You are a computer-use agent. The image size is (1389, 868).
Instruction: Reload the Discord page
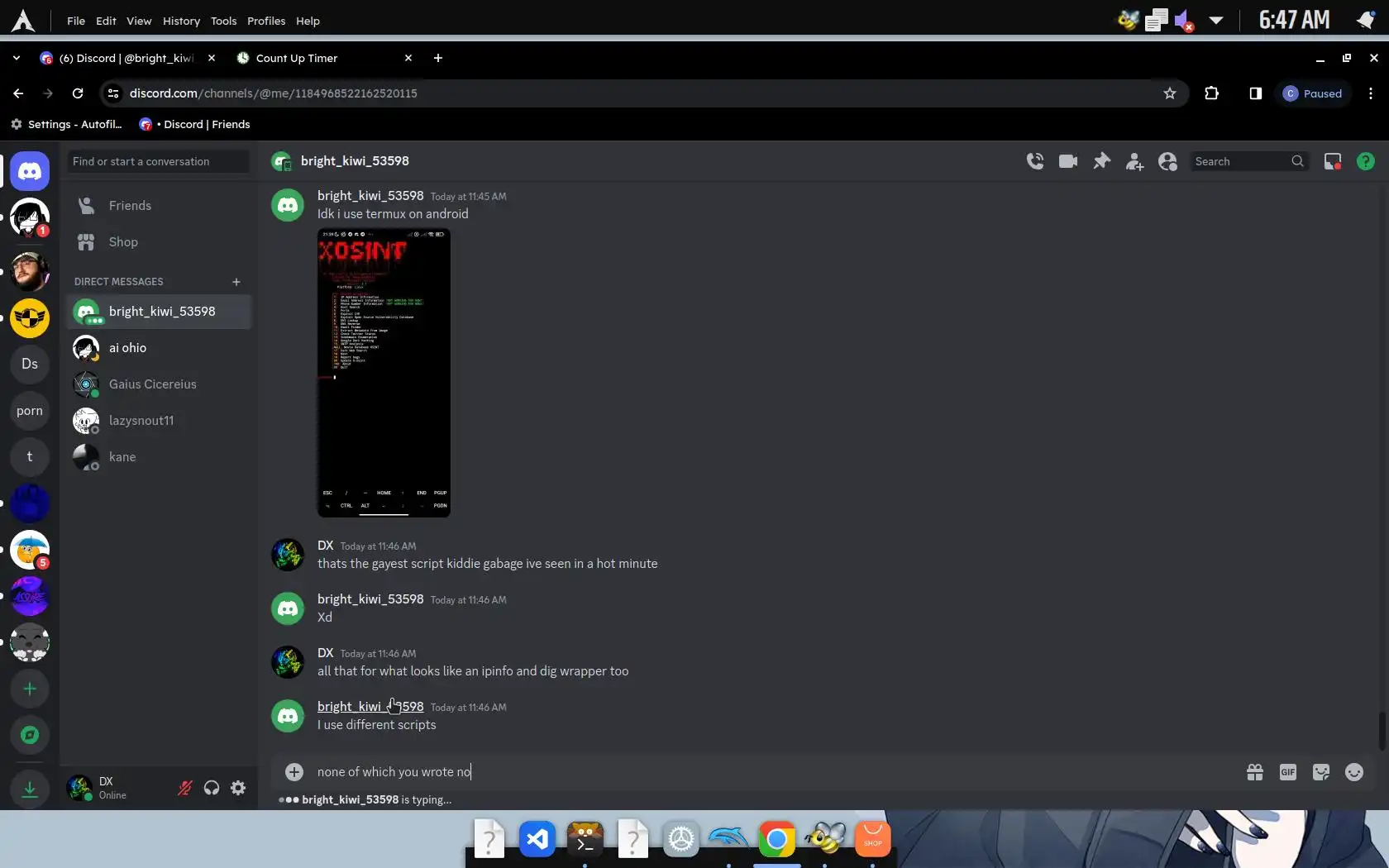(x=78, y=93)
